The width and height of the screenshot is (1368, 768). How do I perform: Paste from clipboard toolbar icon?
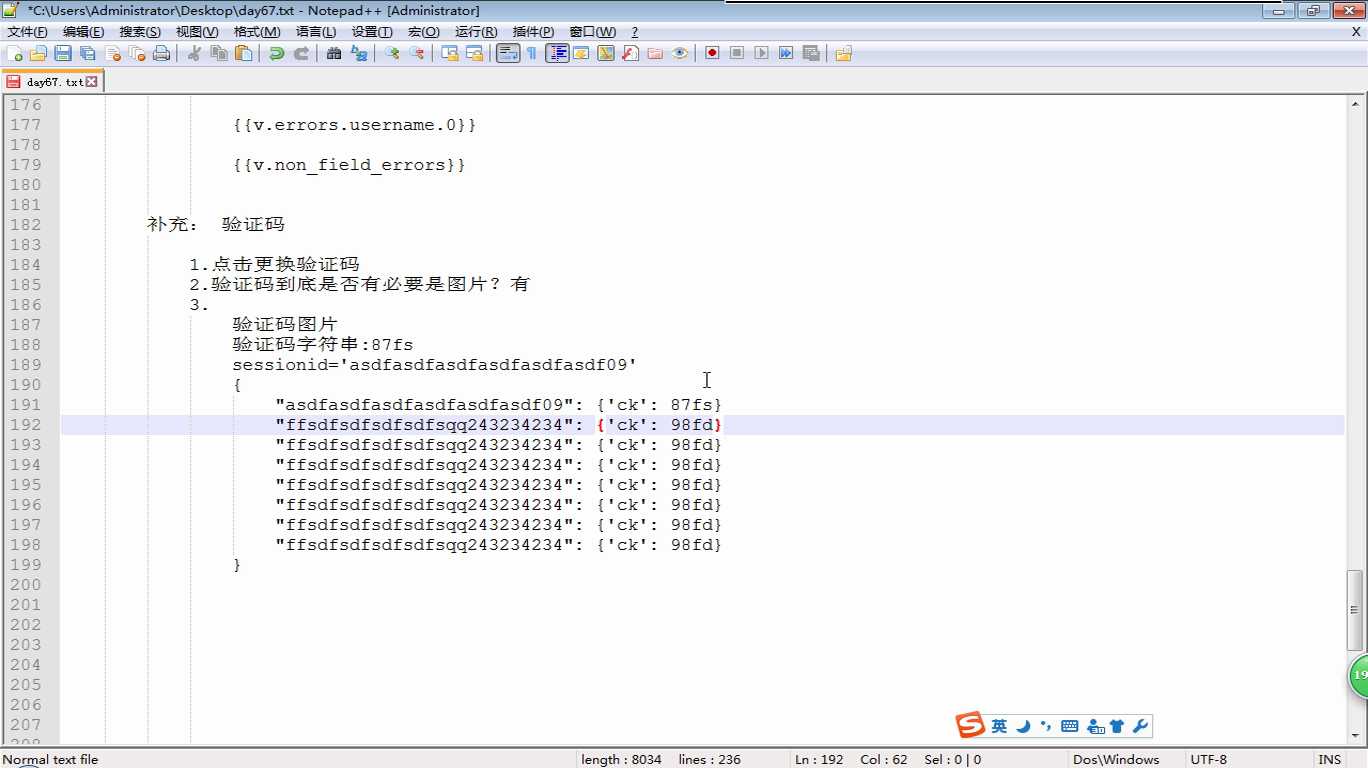244,54
